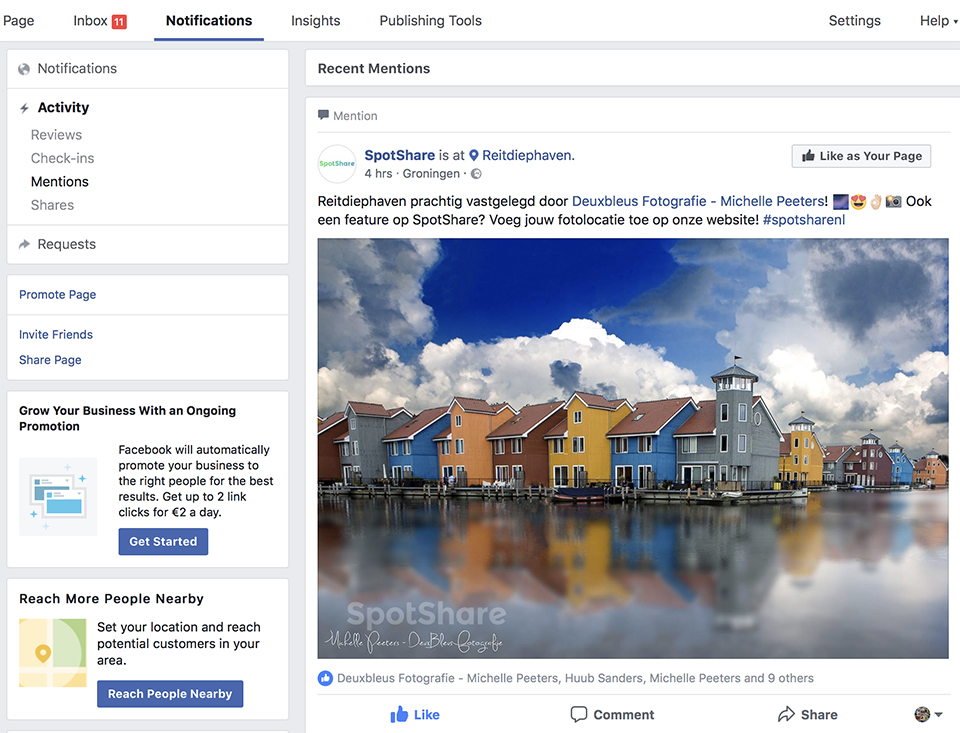Click the lightning bolt Activity icon
The height and width of the screenshot is (733, 960).
[x=24, y=108]
